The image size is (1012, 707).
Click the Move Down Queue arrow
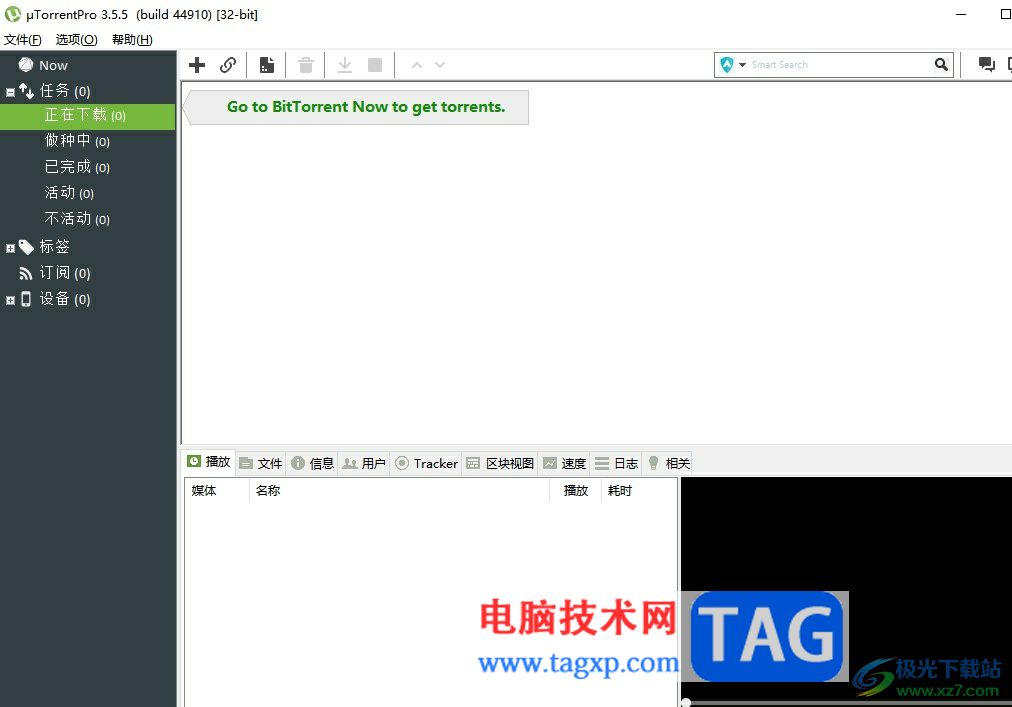(440, 65)
